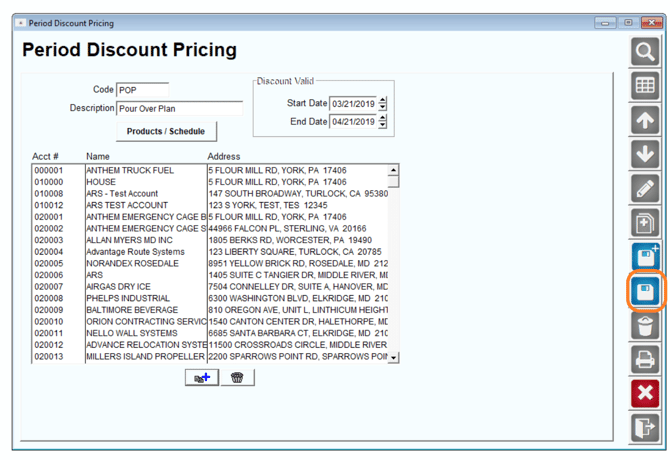
Task: Click the save-as-new disk plus icon
Action: (645, 257)
